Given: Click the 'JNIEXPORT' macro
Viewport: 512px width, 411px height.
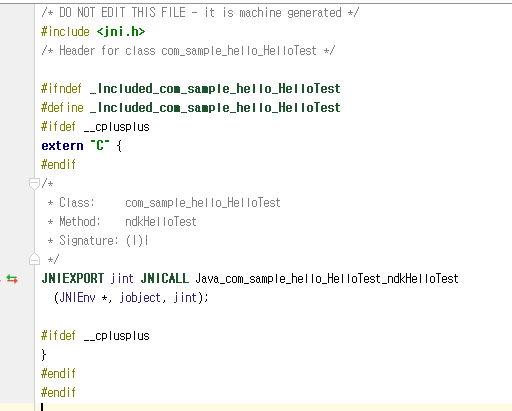Looking at the screenshot, I should tap(73, 278).
